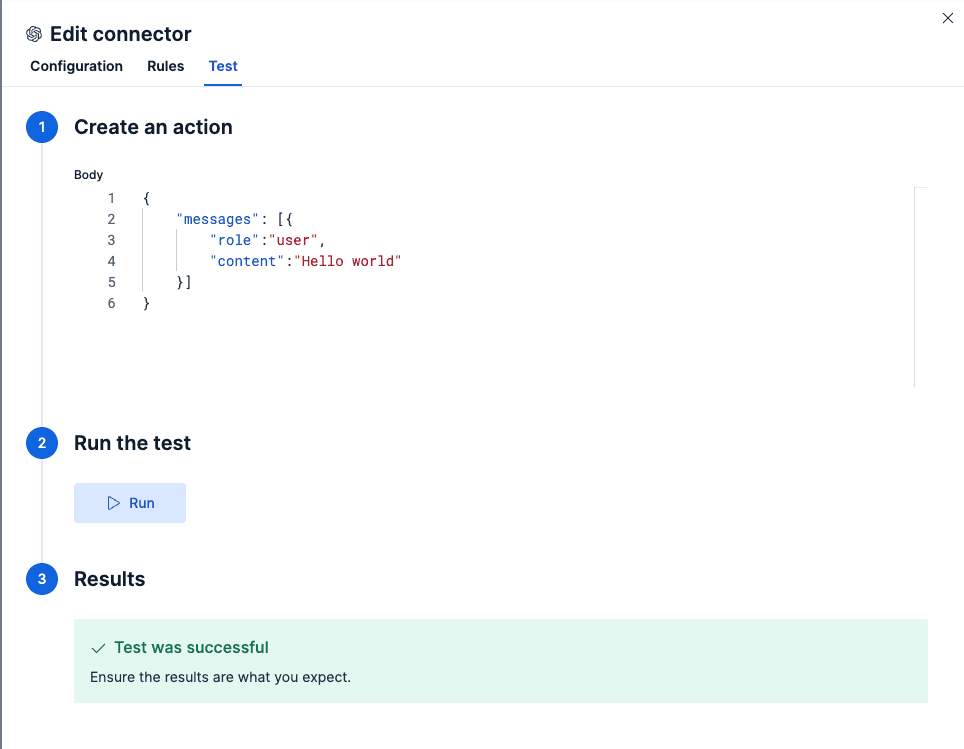Click the "Test was successful" message
This screenshot has width=964, height=749.
point(191,648)
